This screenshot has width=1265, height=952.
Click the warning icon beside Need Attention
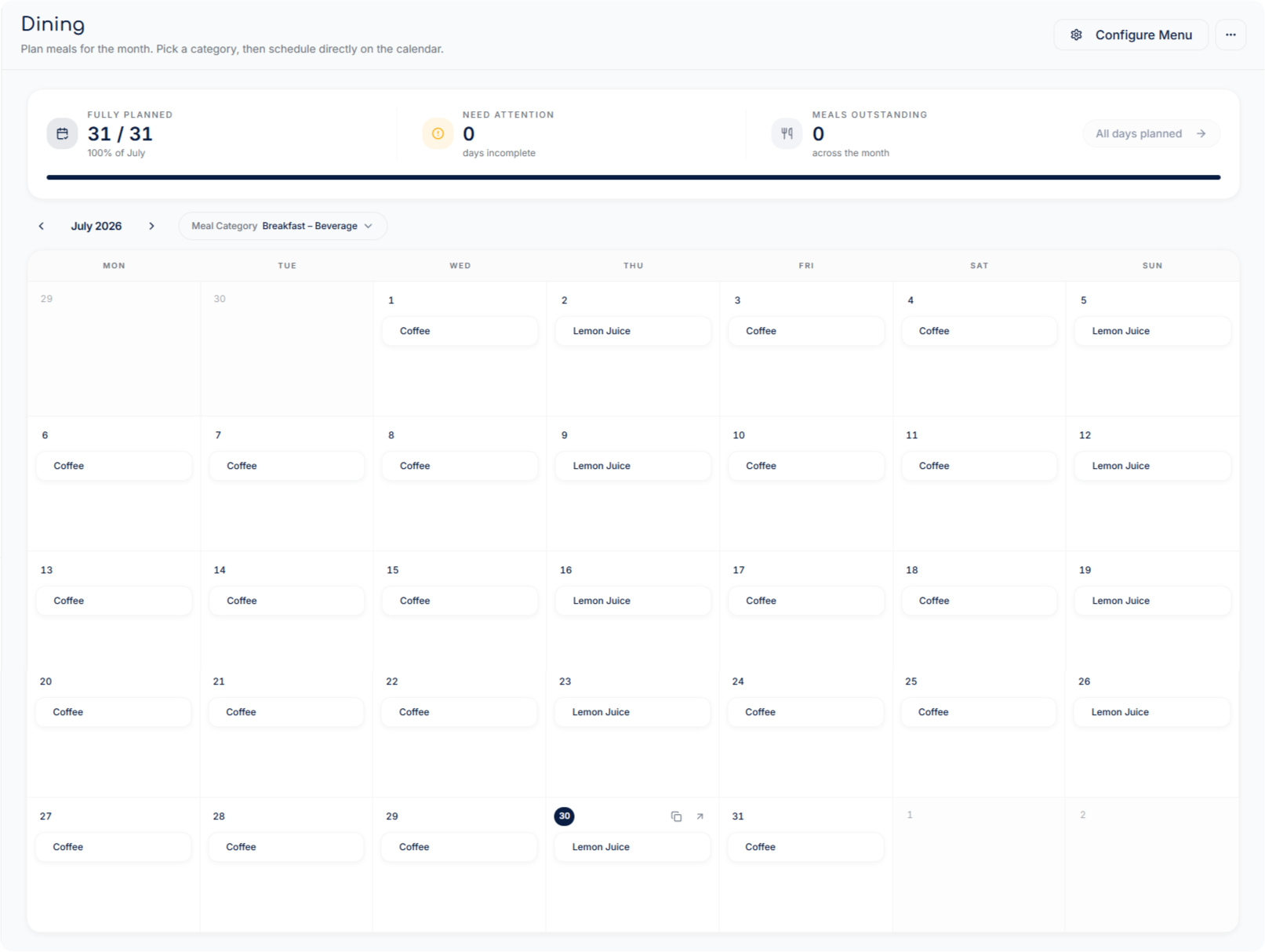point(438,133)
